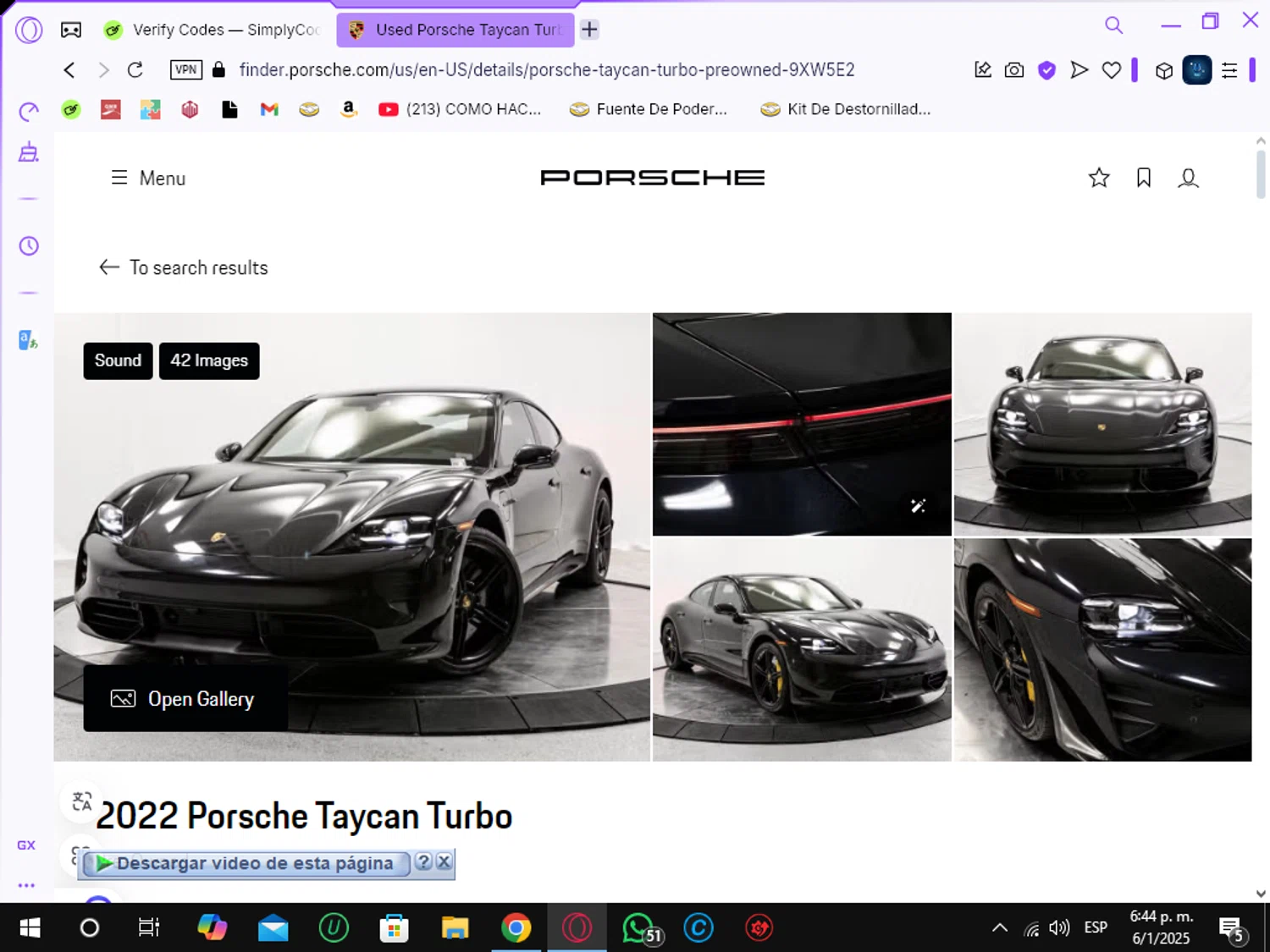Toggle the VPN badge in the address bar
This screenshot has width=1270, height=952.
tap(186, 69)
